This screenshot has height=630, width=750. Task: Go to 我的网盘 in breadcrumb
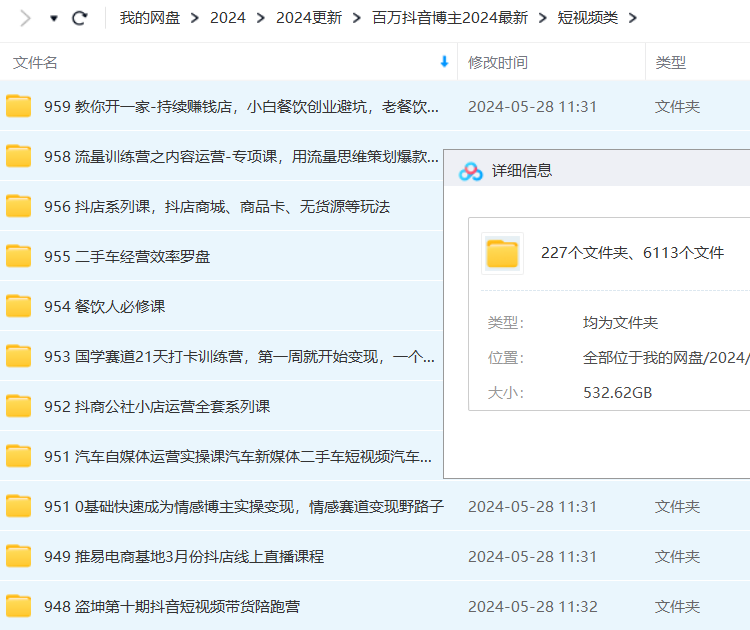tap(150, 18)
